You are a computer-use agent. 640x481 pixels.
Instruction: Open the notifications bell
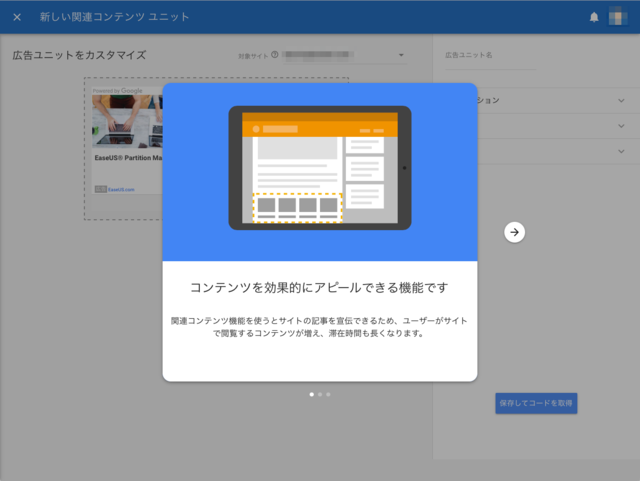[594, 17]
